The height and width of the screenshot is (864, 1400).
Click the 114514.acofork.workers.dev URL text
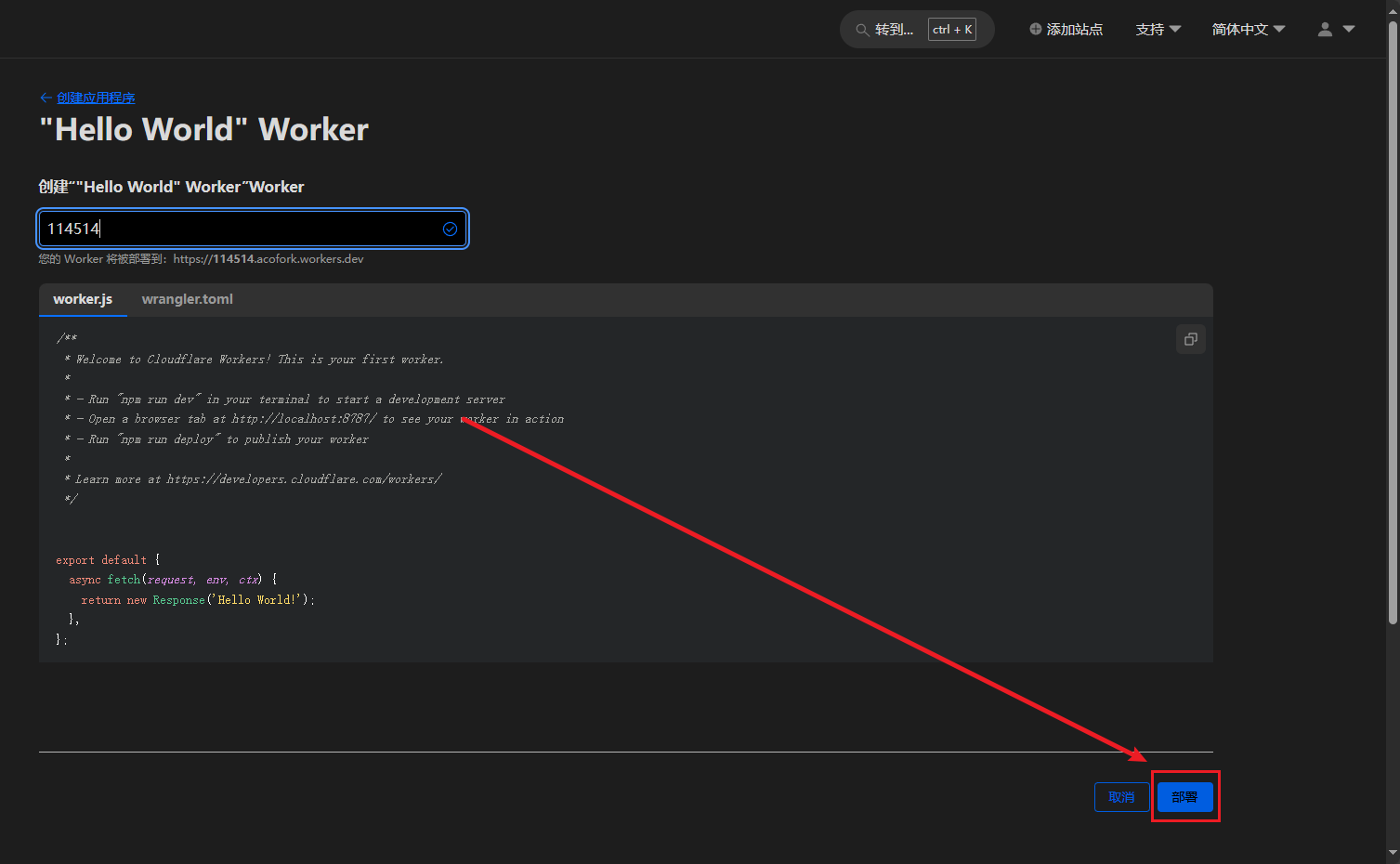[268, 259]
